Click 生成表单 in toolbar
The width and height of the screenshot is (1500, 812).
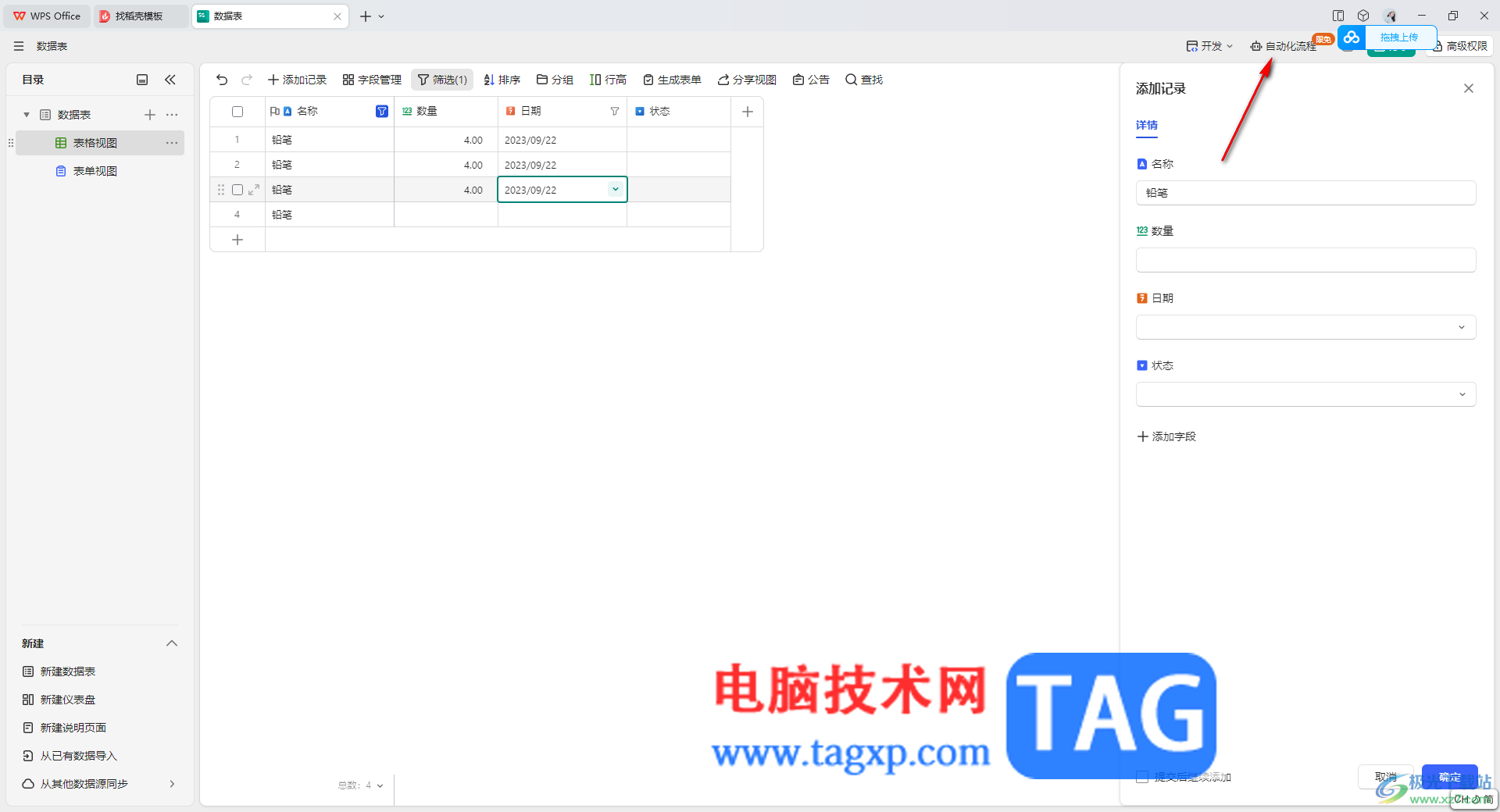[x=672, y=80]
